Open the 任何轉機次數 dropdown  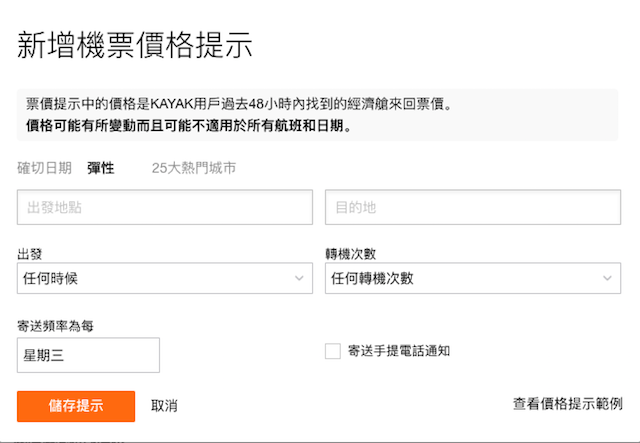pos(473,278)
